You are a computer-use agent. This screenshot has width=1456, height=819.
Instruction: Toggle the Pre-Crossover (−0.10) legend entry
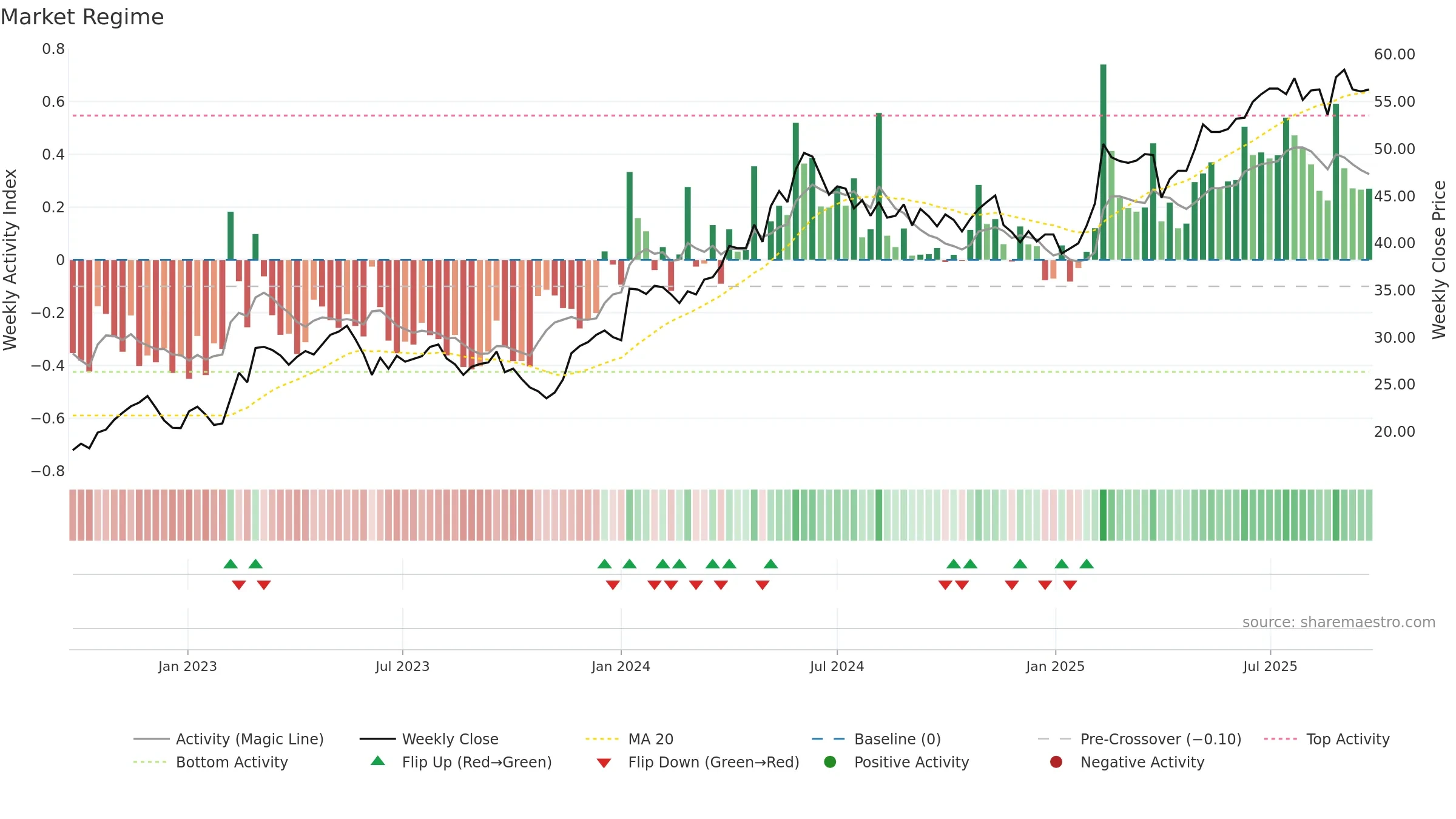click(x=1140, y=739)
